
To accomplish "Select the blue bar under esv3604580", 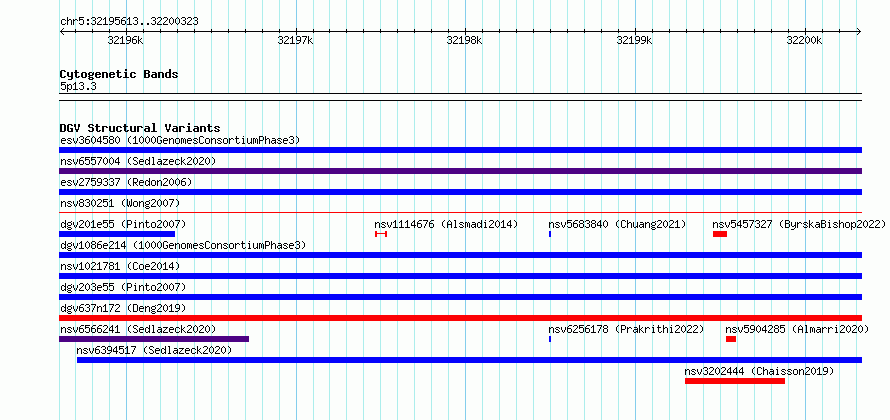I will pyautogui.click(x=460, y=150).
